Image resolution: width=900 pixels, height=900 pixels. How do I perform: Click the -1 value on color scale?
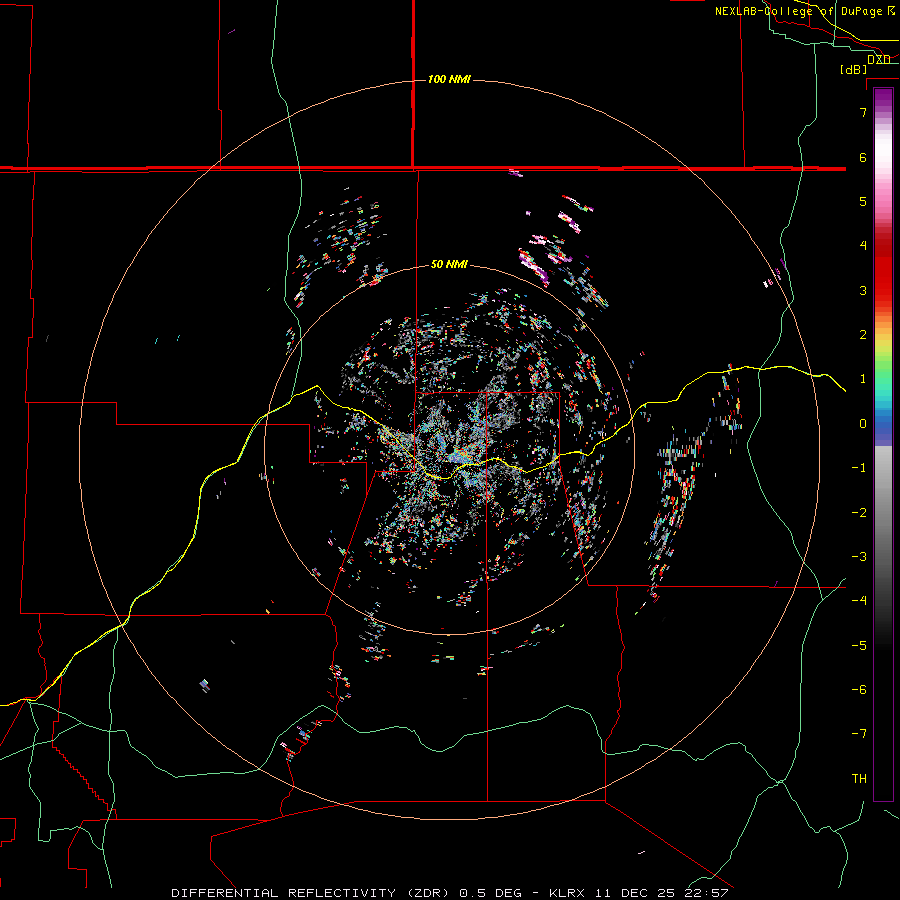pyautogui.click(x=859, y=468)
